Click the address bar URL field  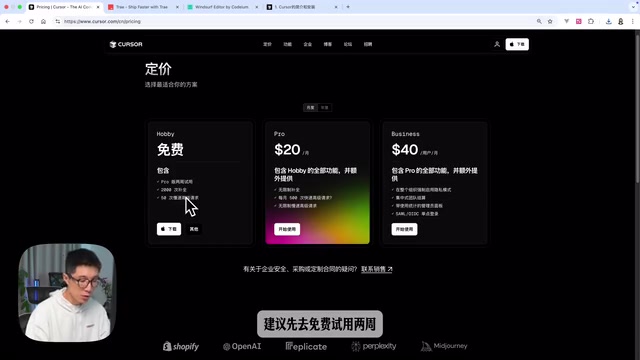pyautogui.click(x=294, y=21)
